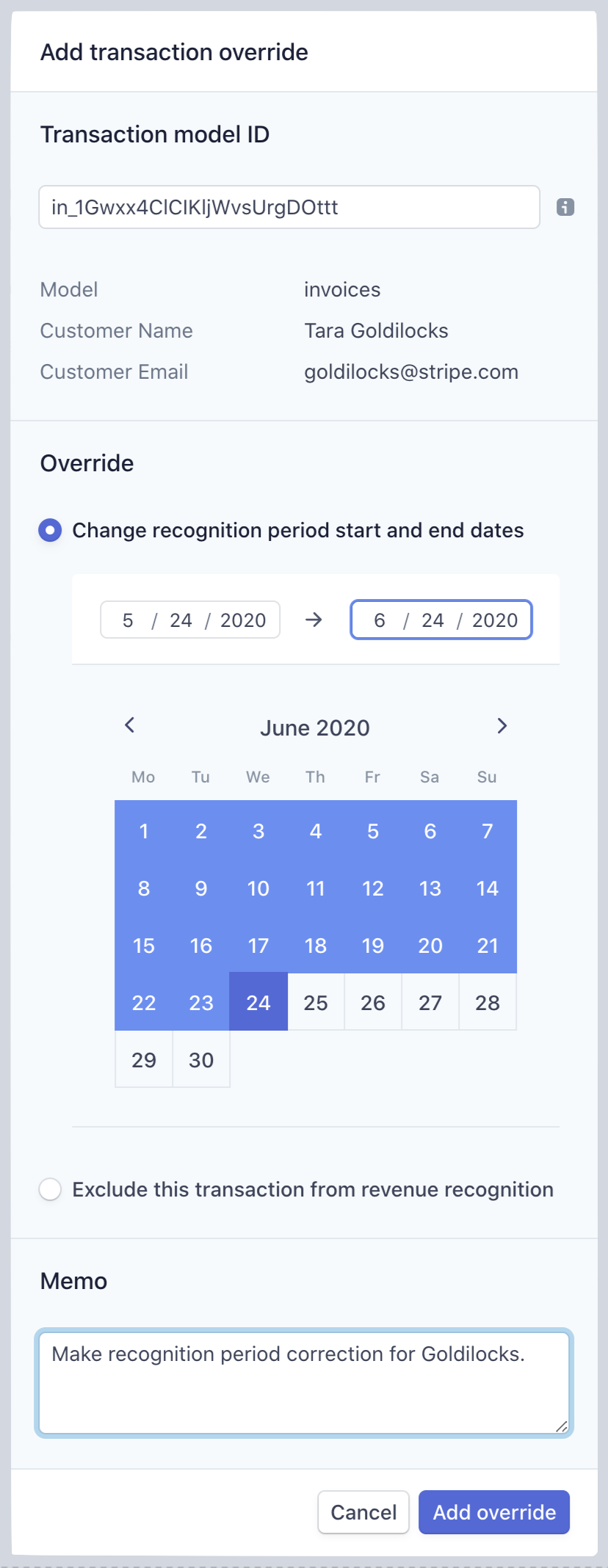Advance to next month in calendar
The height and width of the screenshot is (1568, 608).
point(502,726)
